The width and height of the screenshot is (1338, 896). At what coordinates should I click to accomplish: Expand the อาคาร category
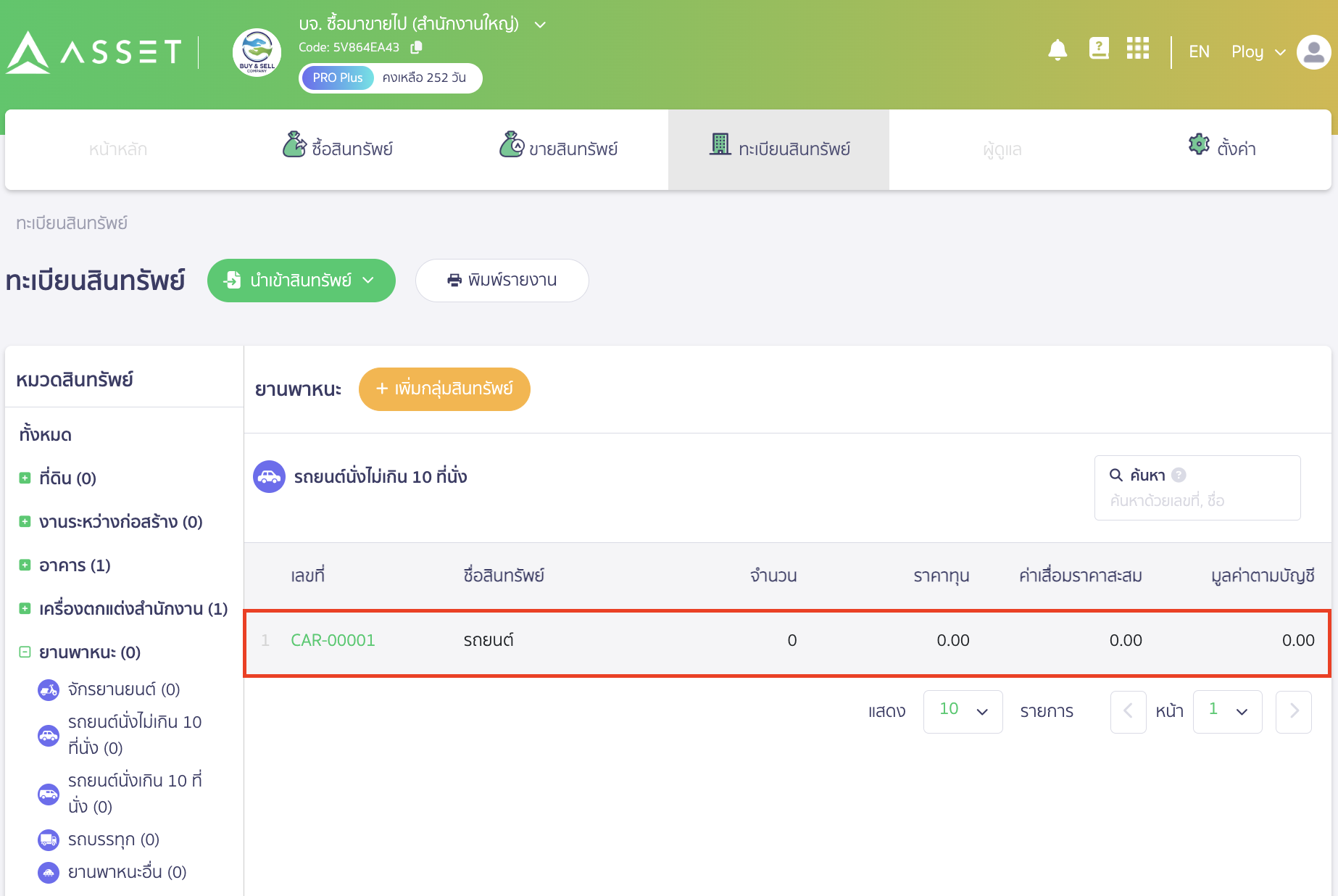click(25, 565)
